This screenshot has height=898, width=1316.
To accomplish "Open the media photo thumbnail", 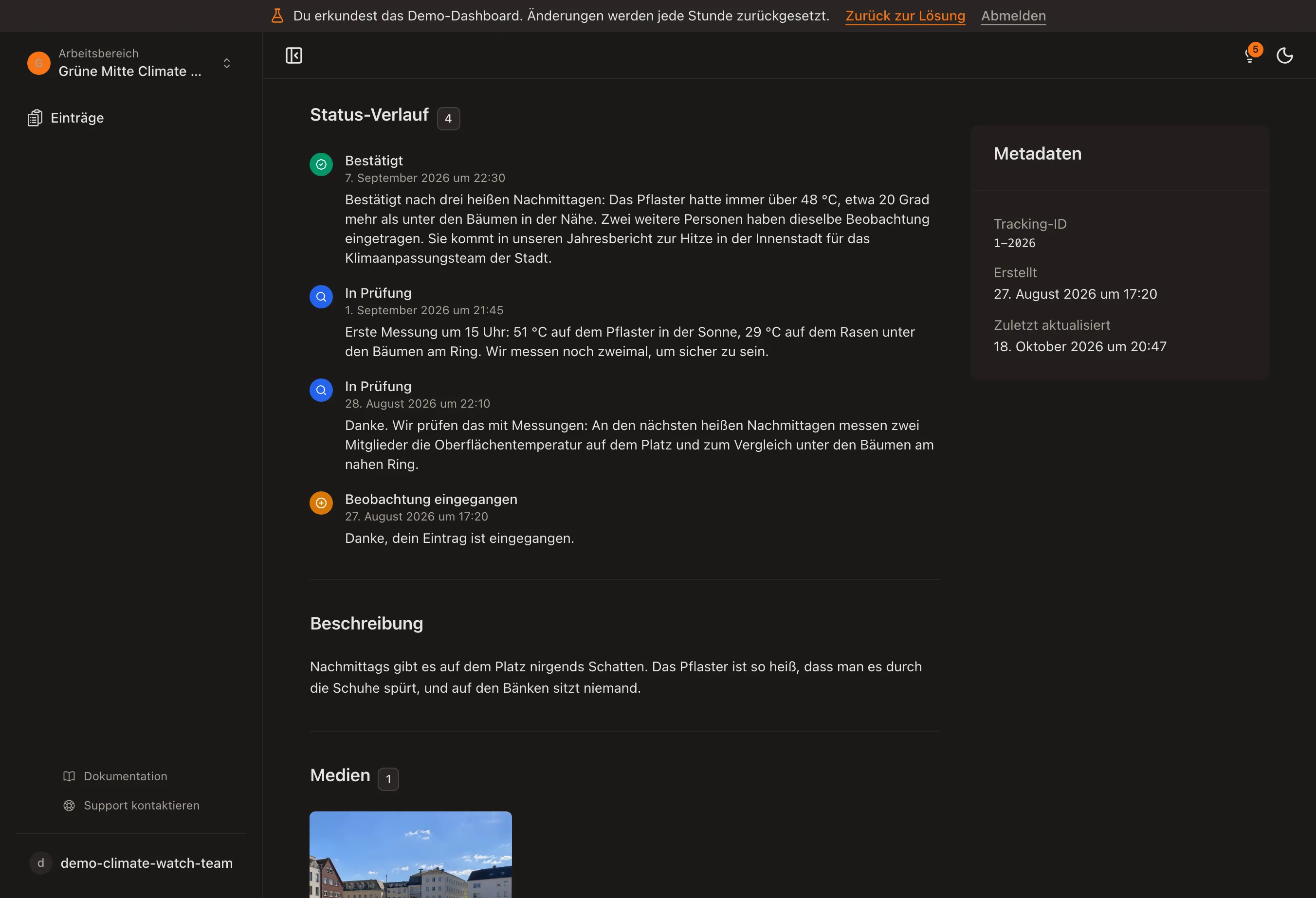I will point(411,854).
